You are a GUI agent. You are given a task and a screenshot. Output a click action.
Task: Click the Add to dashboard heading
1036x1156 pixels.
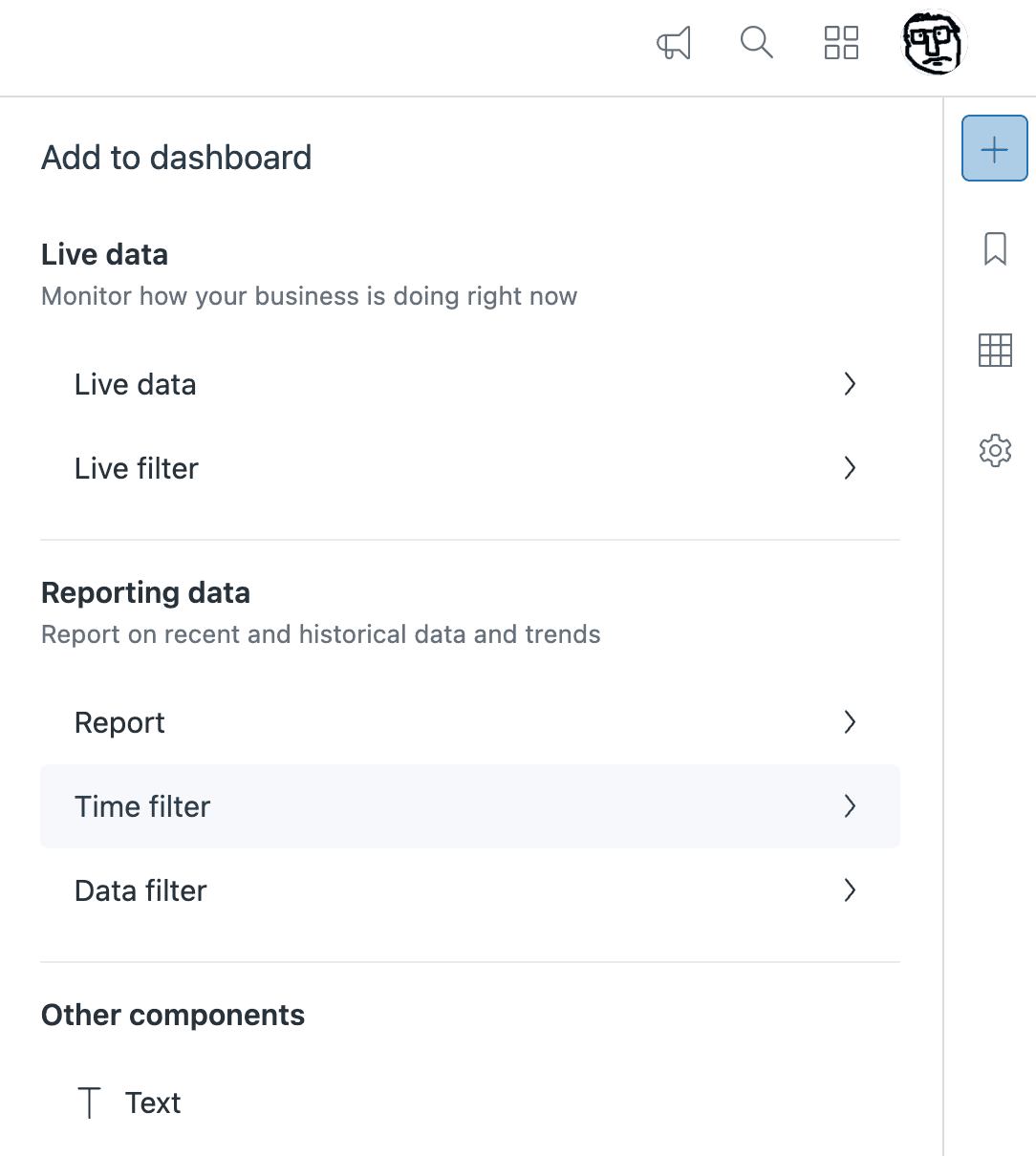click(176, 158)
